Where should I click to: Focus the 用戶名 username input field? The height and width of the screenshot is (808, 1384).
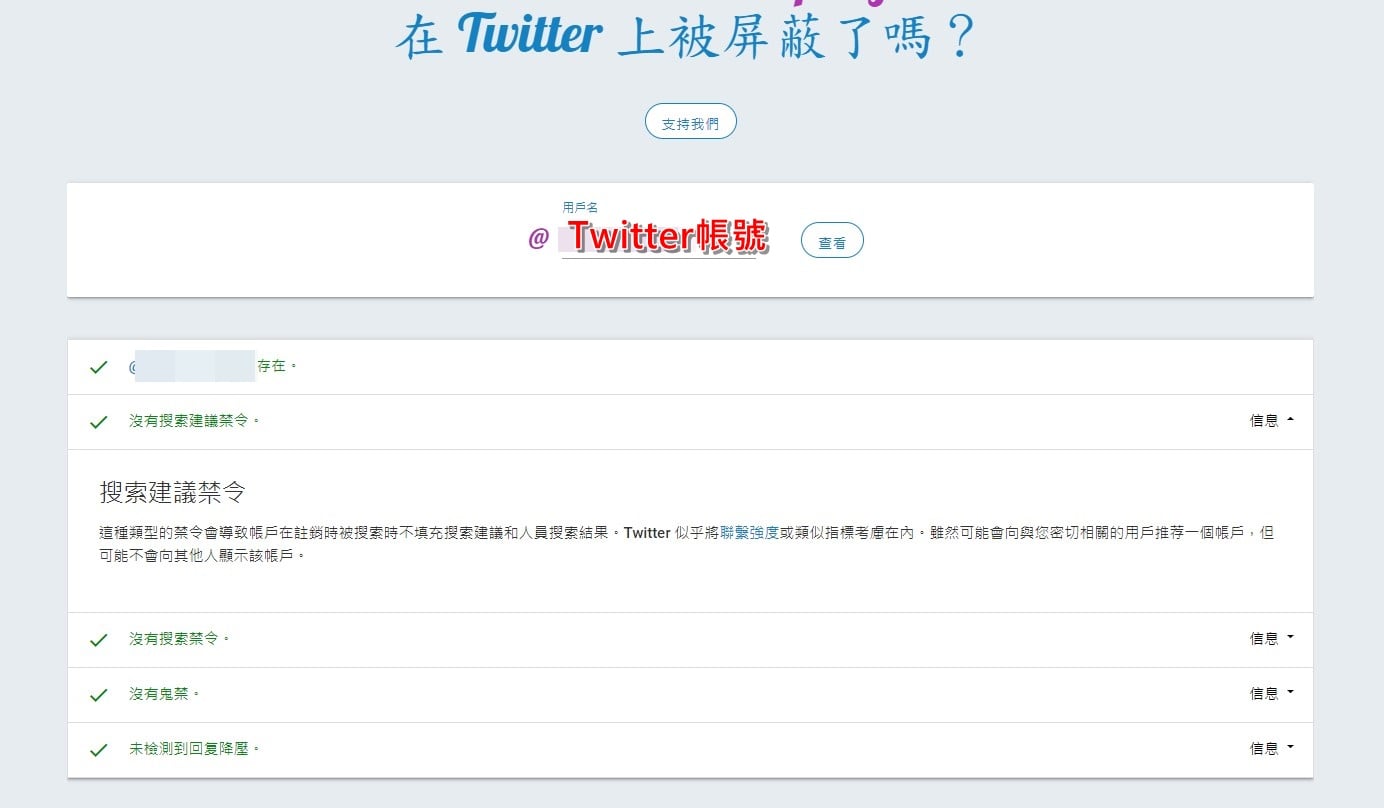tap(659, 238)
